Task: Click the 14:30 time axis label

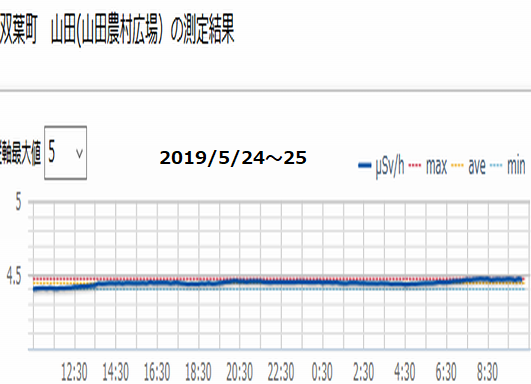Action: click(115, 372)
